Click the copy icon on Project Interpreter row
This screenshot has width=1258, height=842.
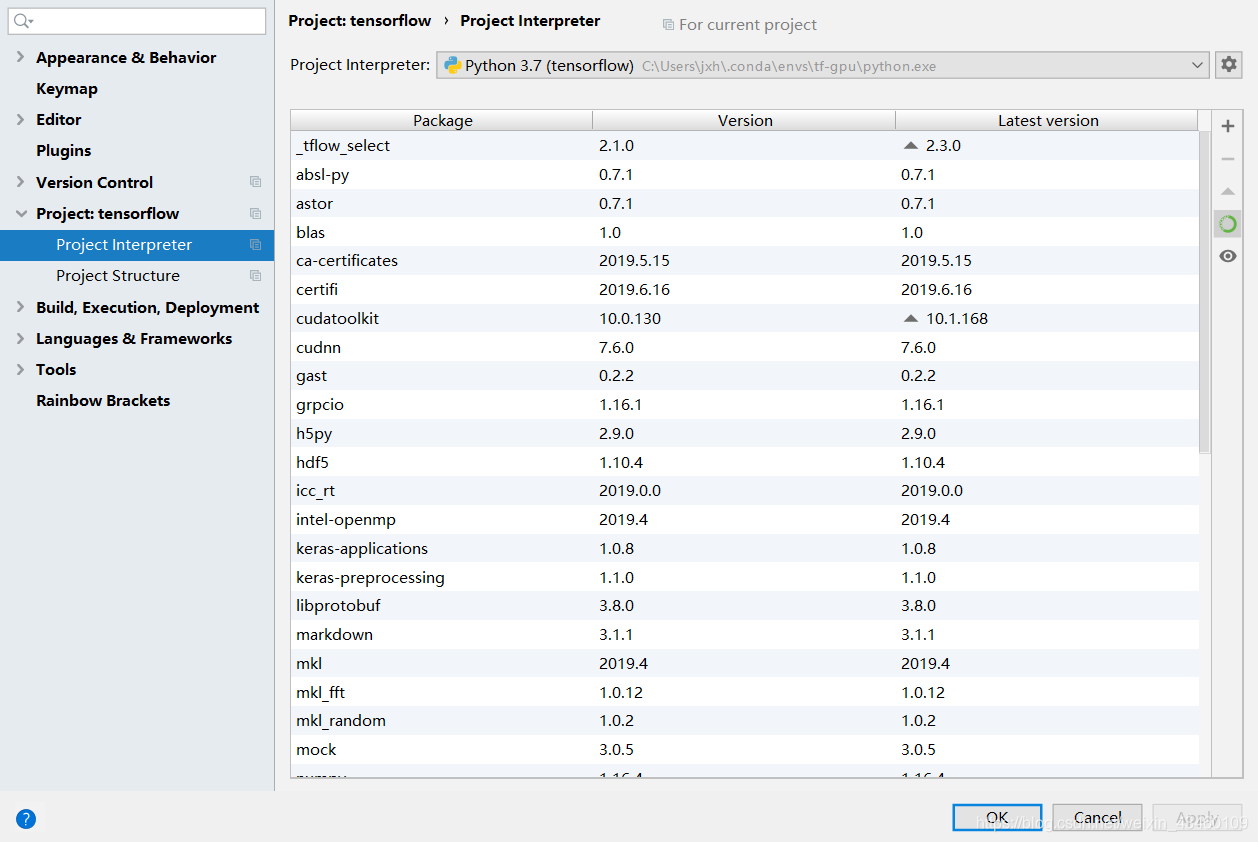[x=255, y=245]
